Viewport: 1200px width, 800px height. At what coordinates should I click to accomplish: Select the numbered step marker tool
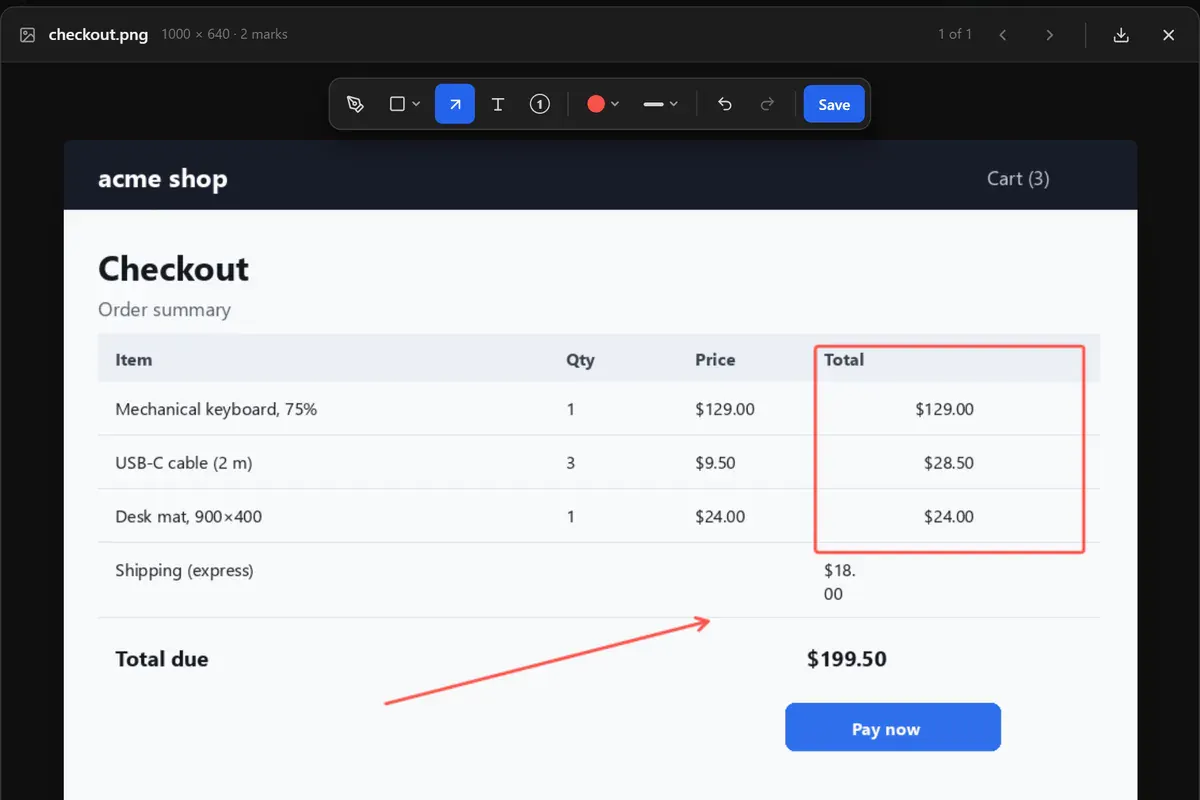coord(540,104)
